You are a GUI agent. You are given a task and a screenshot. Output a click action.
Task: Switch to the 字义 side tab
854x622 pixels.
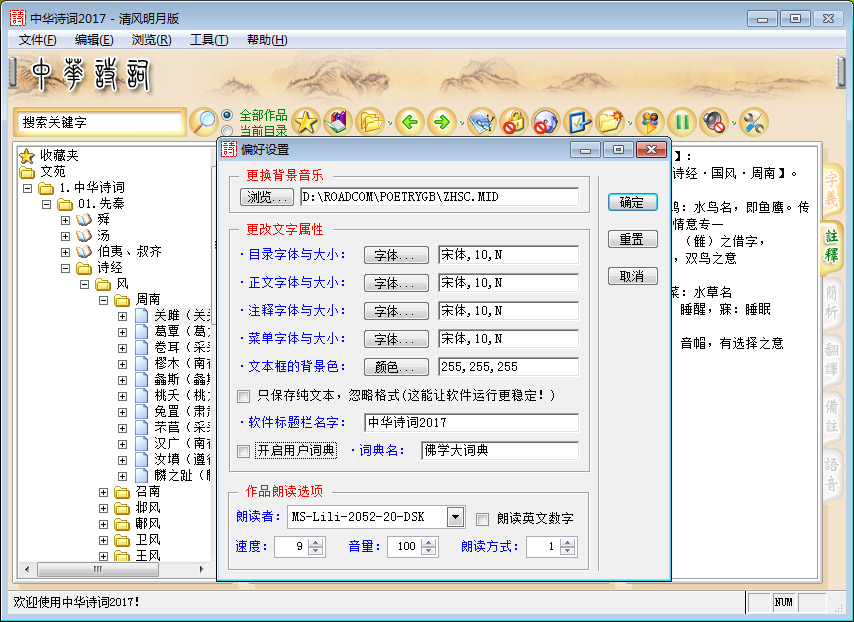(831, 189)
